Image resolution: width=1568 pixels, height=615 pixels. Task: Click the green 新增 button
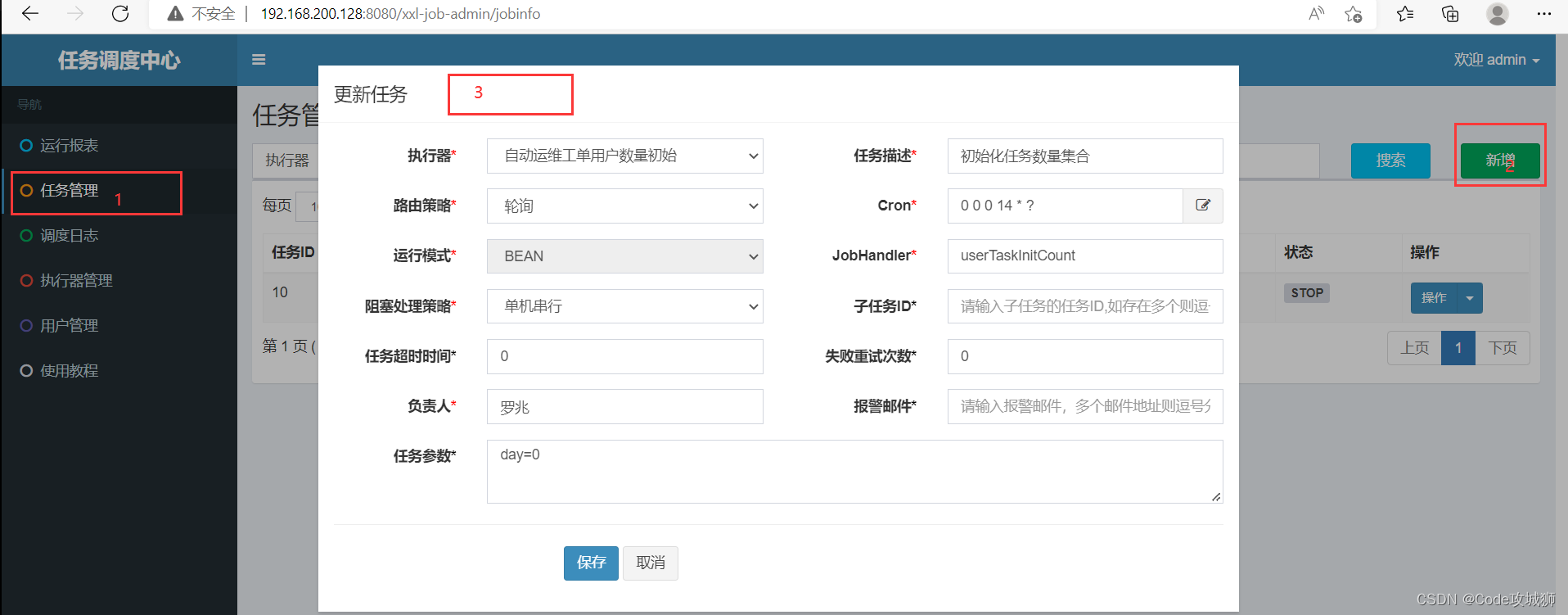[1500, 161]
